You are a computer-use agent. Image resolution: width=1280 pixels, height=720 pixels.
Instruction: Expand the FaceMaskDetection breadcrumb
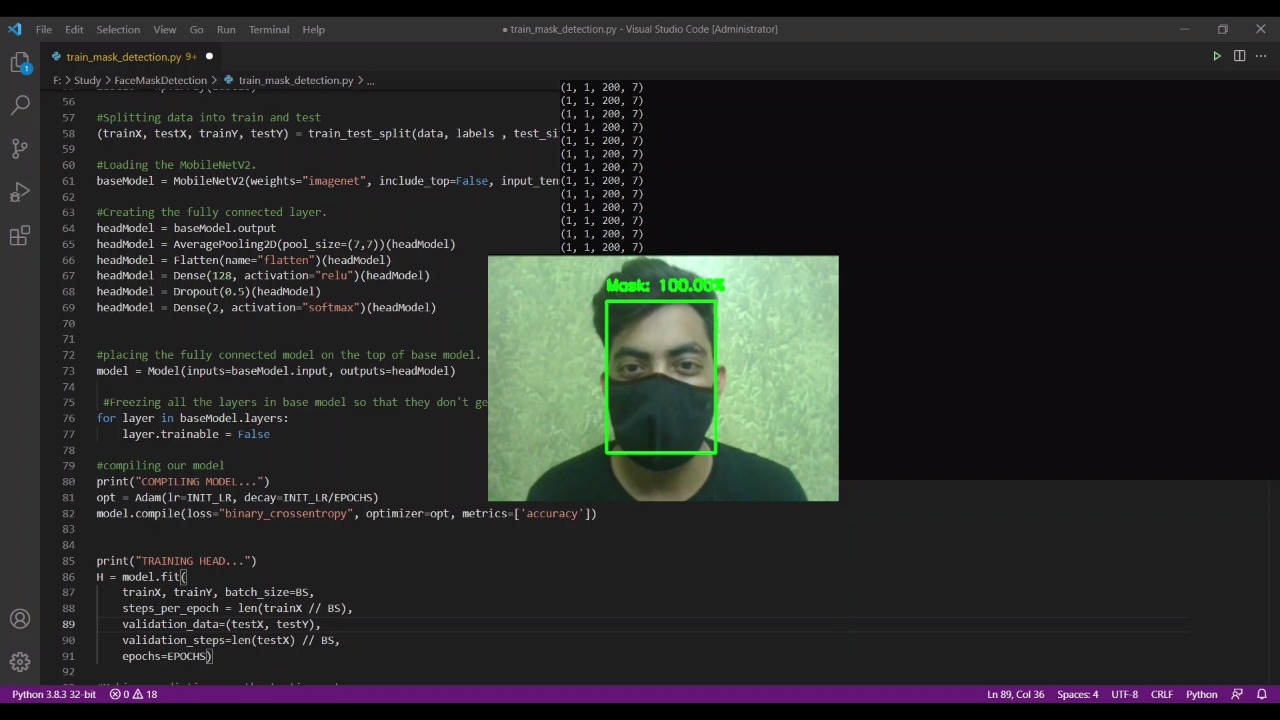click(160, 80)
